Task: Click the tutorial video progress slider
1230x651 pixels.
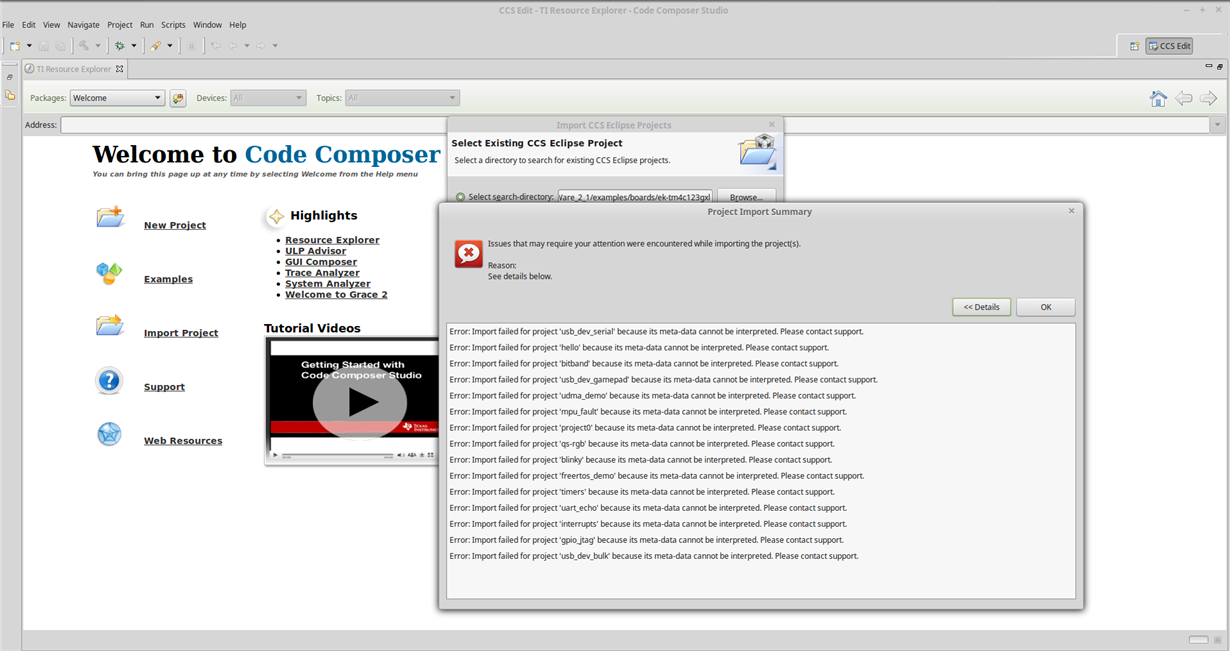Action: coord(338,456)
